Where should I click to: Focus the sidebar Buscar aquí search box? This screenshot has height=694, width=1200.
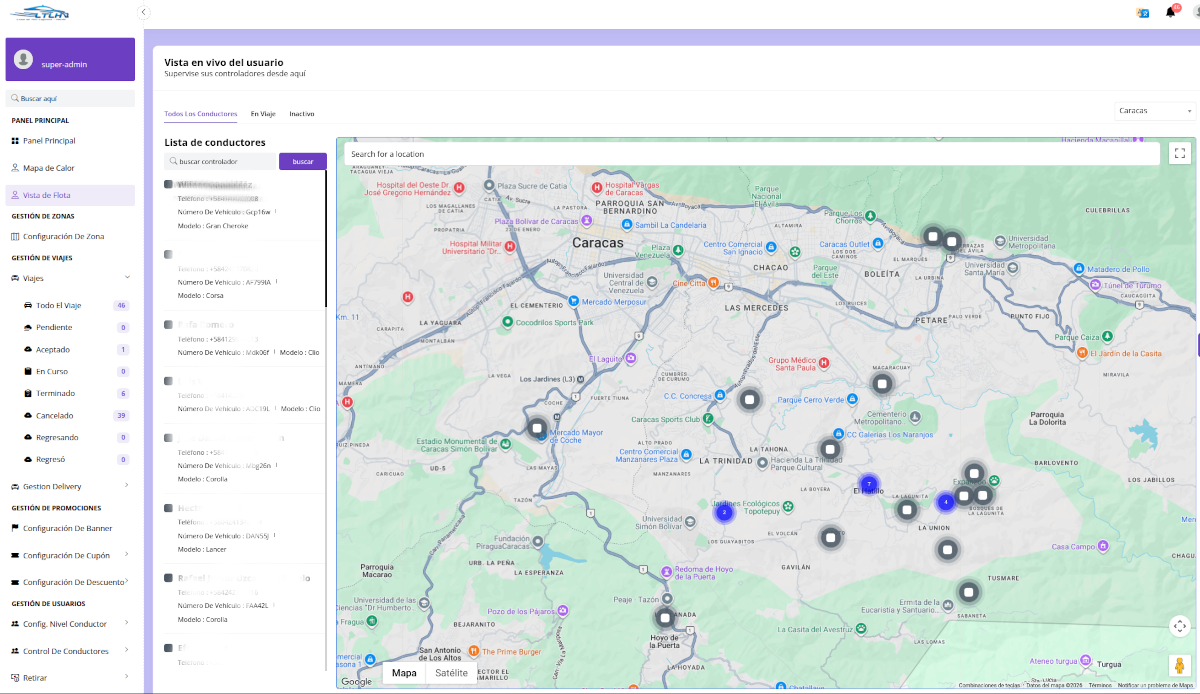pyautogui.click(x=70, y=99)
